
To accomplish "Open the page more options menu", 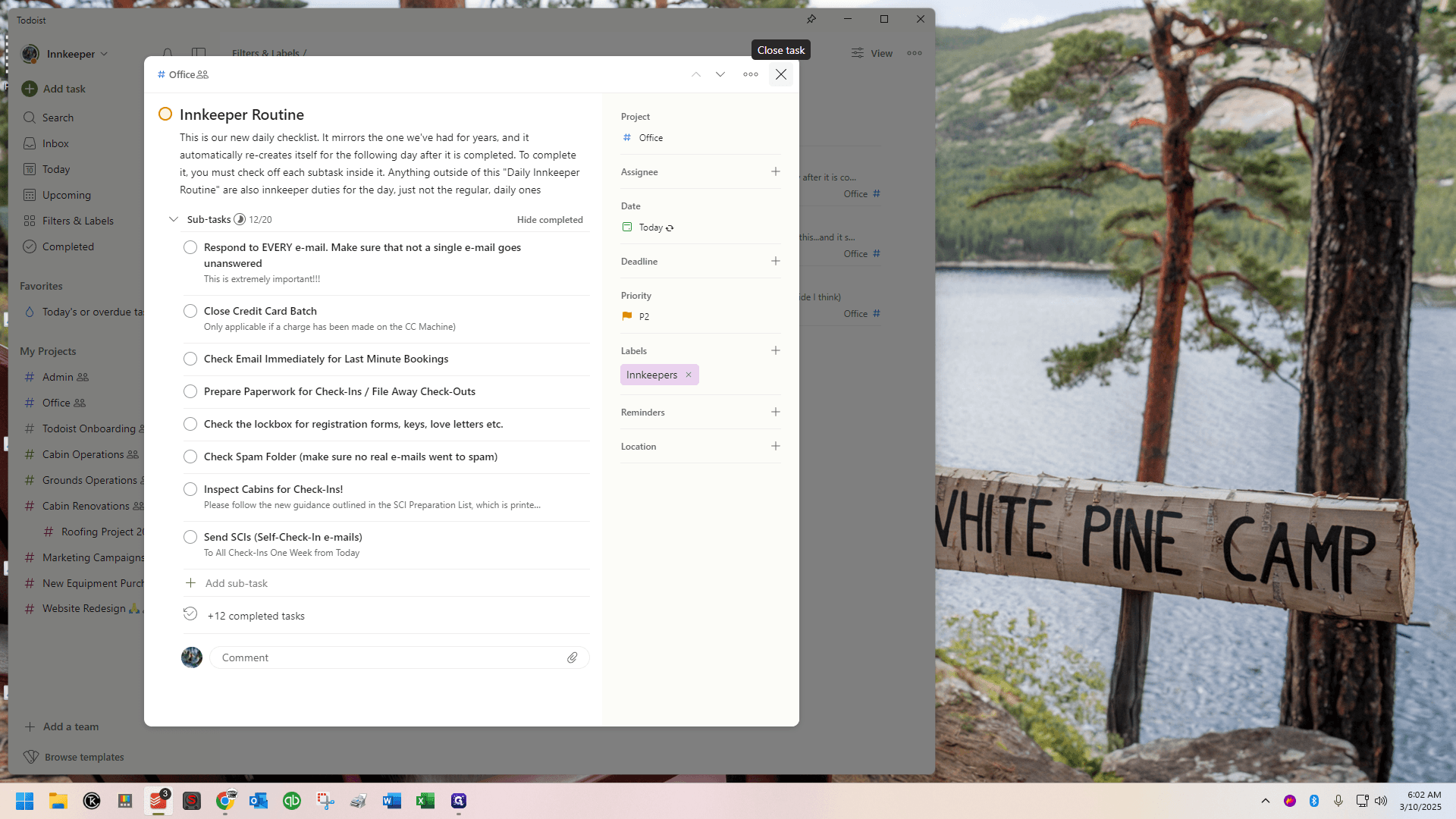I will tap(915, 53).
